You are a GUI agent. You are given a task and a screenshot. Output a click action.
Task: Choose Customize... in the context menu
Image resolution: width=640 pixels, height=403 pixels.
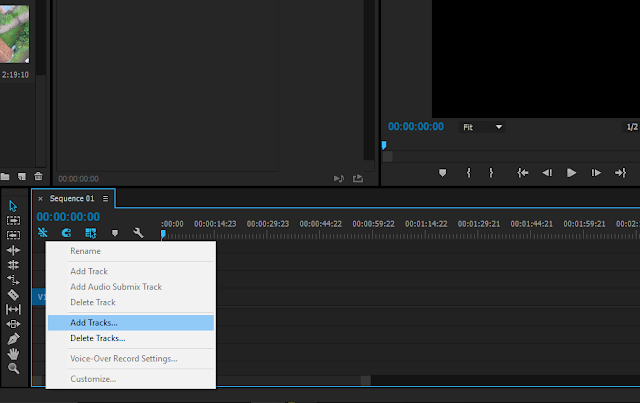(131, 379)
